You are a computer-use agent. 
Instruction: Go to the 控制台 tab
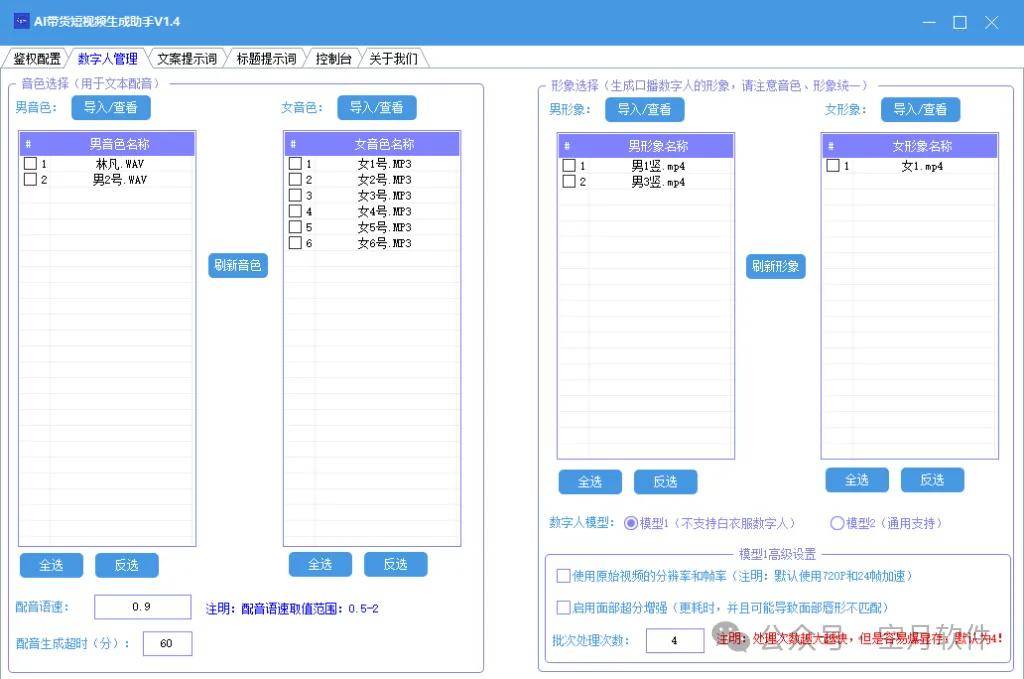[x=333, y=59]
